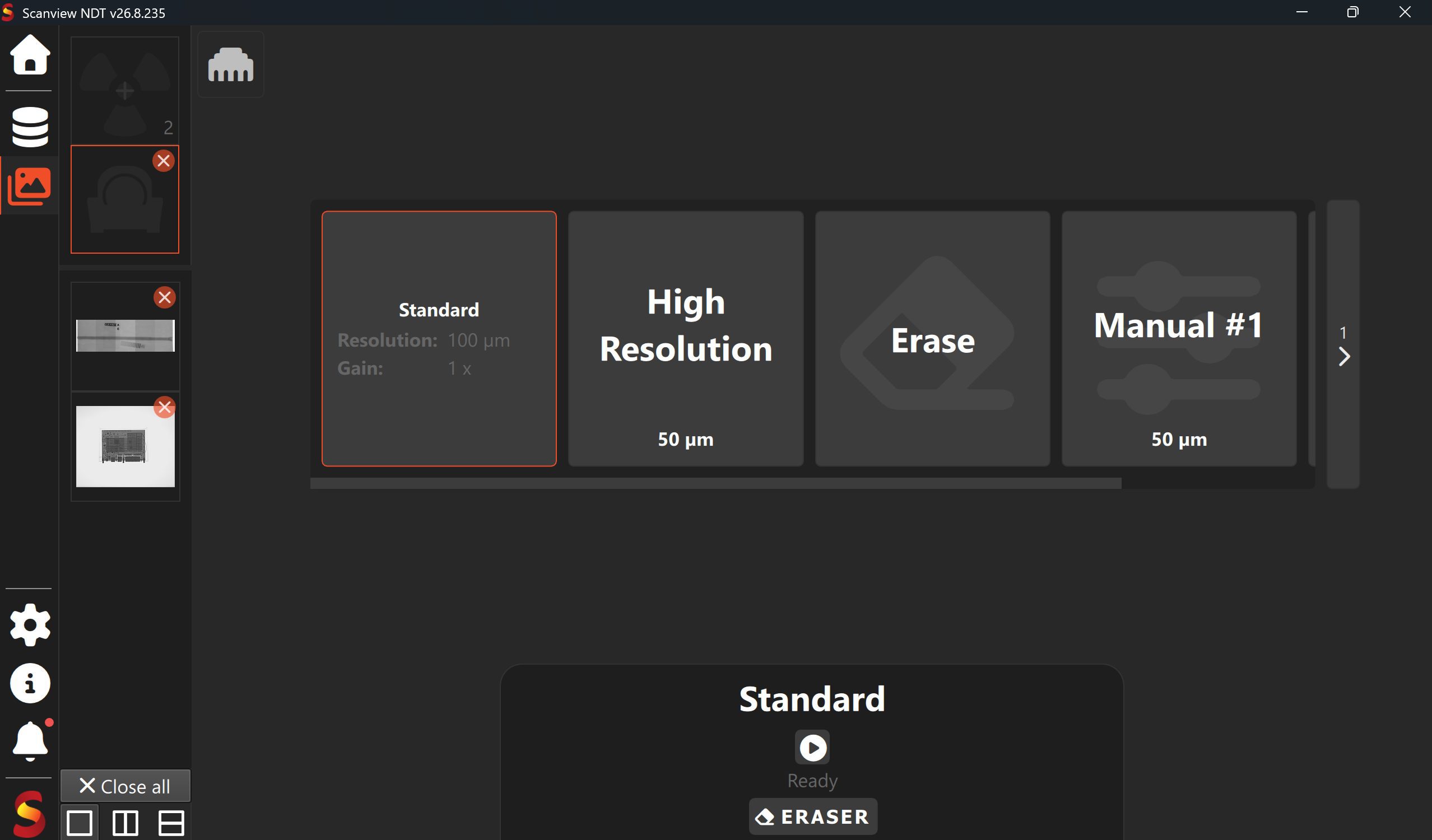Close the selected scanner placeholder thumbnail
Image resolution: width=1432 pixels, height=840 pixels.
click(164, 161)
